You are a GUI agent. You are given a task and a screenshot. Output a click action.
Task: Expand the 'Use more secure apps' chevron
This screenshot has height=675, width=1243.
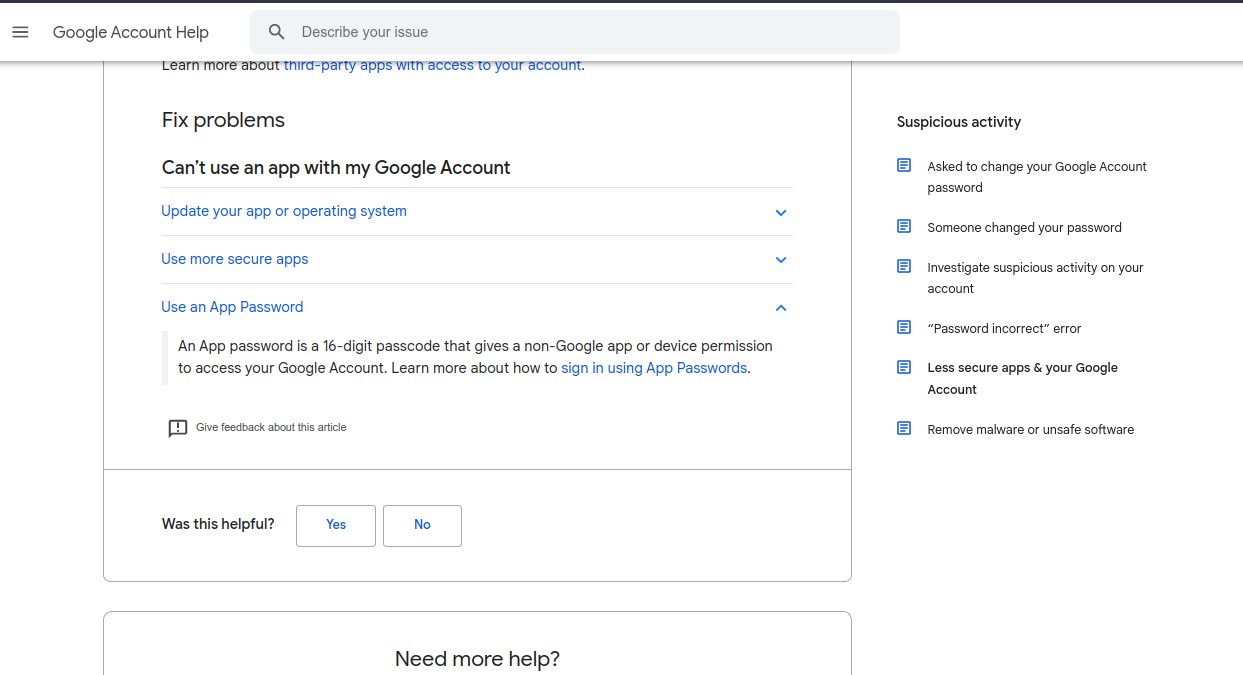781,260
